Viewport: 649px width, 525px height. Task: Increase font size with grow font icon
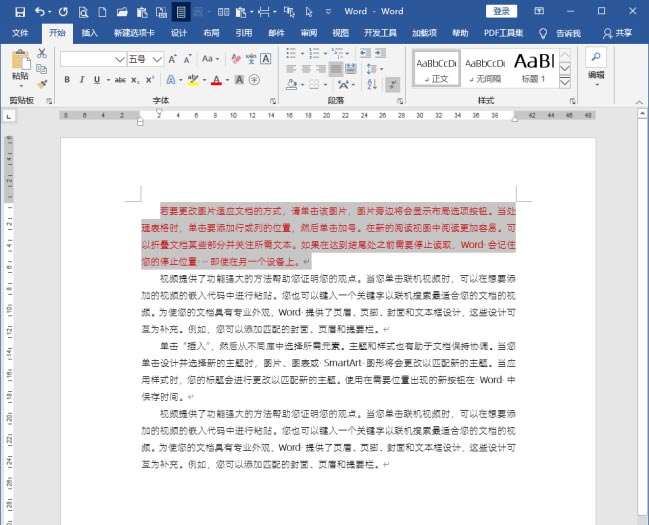click(173, 59)
